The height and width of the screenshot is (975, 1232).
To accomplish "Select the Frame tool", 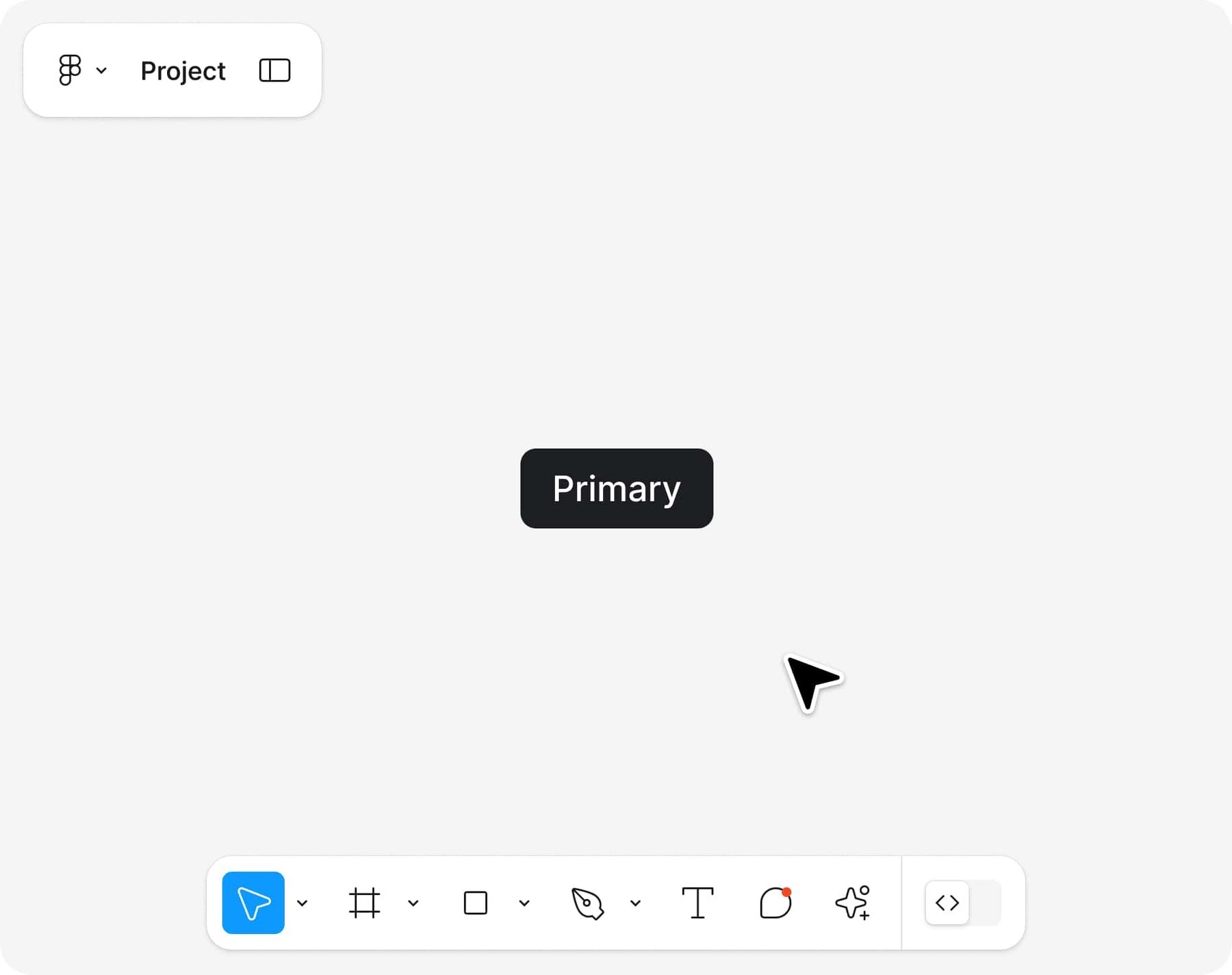I will (x=365, y=902).
